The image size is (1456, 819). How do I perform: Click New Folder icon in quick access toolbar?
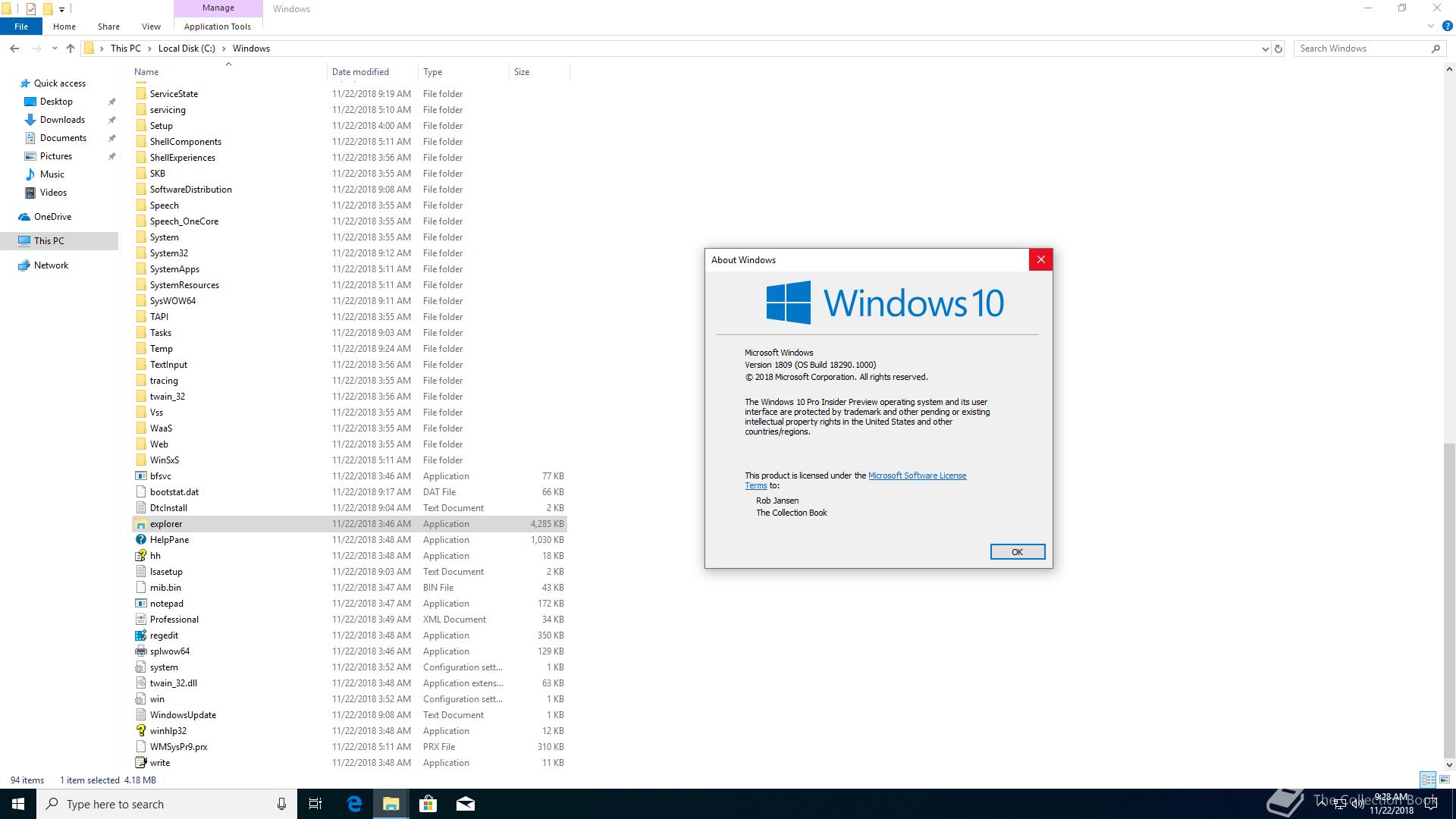[x=47, y=9]
